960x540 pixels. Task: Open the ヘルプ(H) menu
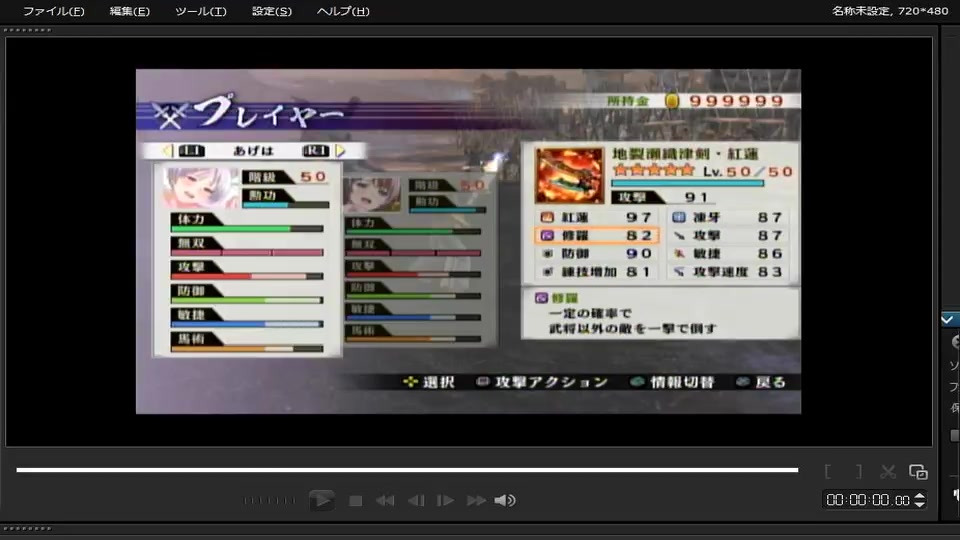pos(343,11)
